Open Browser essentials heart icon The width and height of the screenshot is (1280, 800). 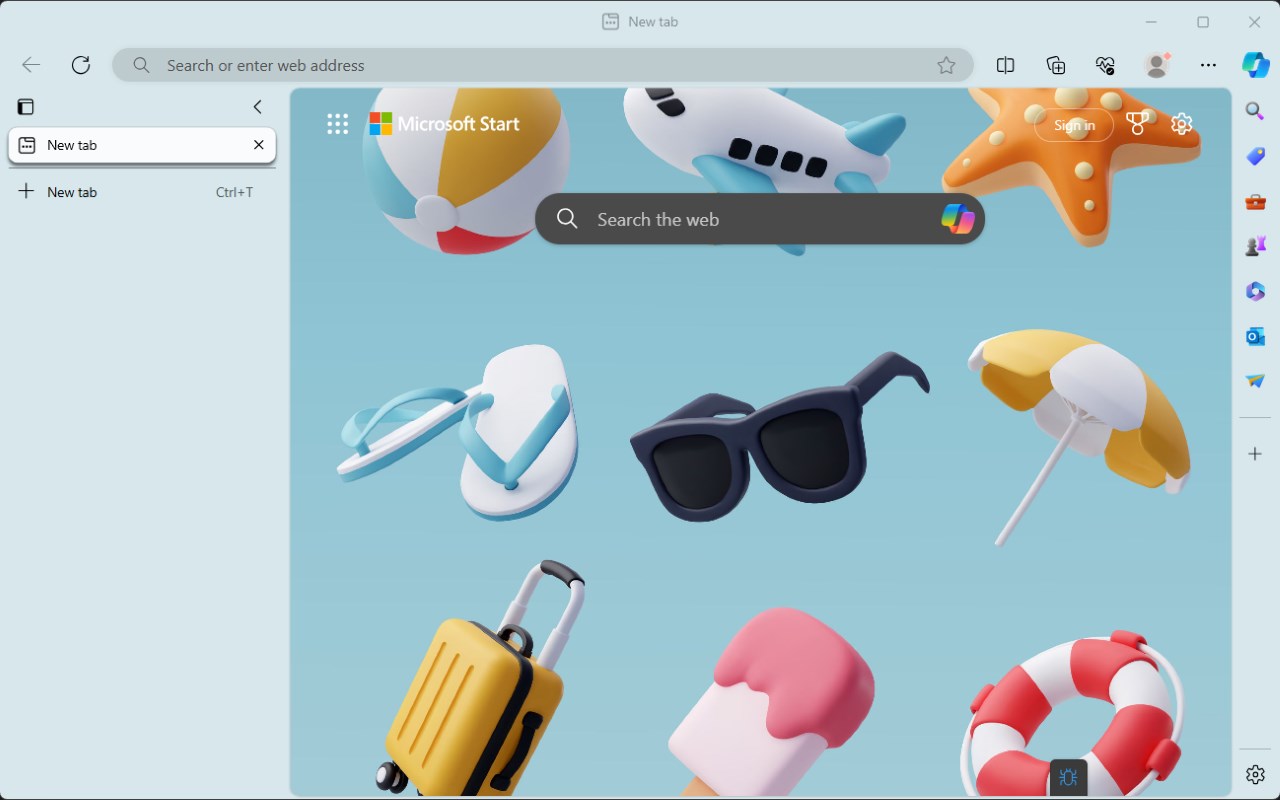point(1105,65)
